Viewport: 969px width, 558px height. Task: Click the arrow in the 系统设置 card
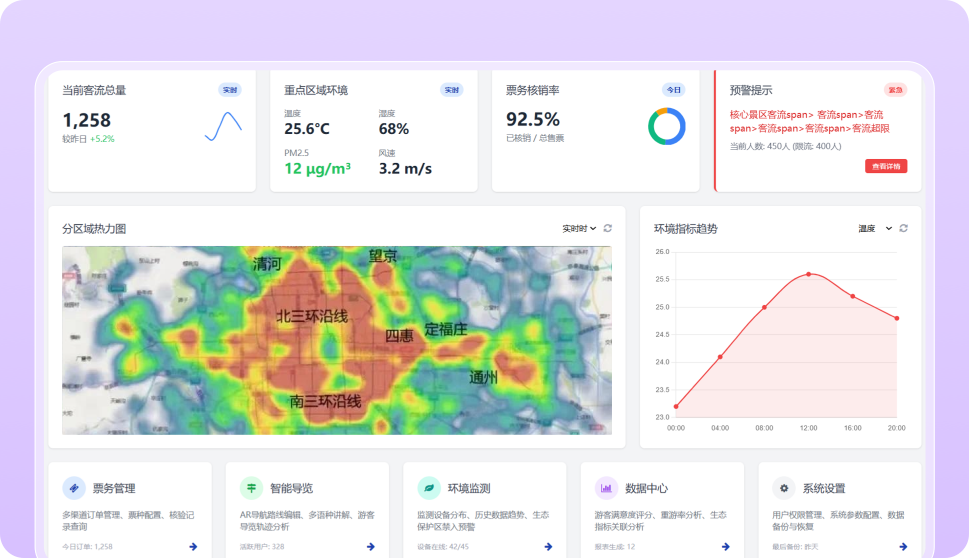coord(903,547)
